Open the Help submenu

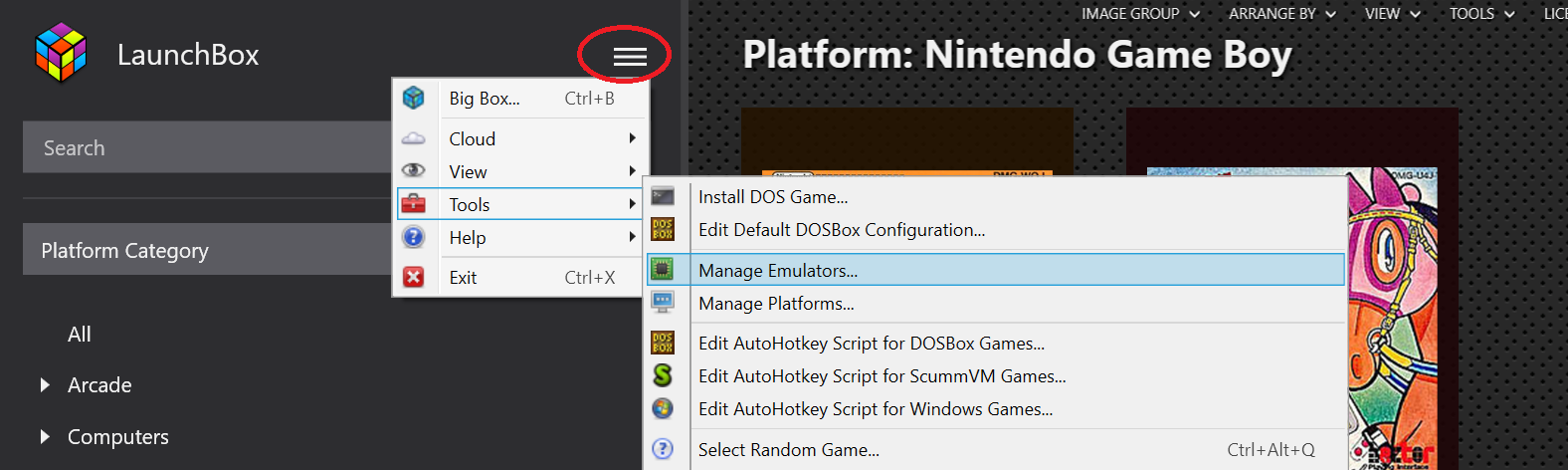pyautogui.click(x=521, y=237)
